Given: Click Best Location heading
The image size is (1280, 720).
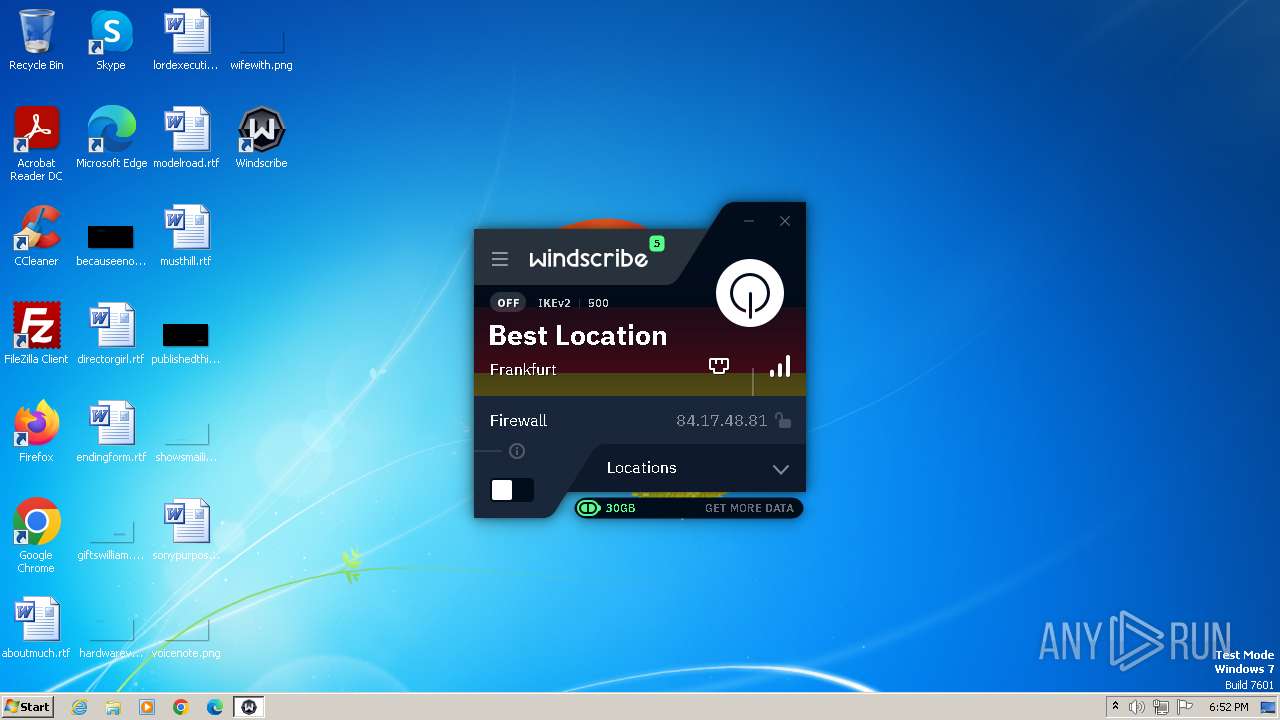Looking at the screenshot, I should click(x=578, y=336).
